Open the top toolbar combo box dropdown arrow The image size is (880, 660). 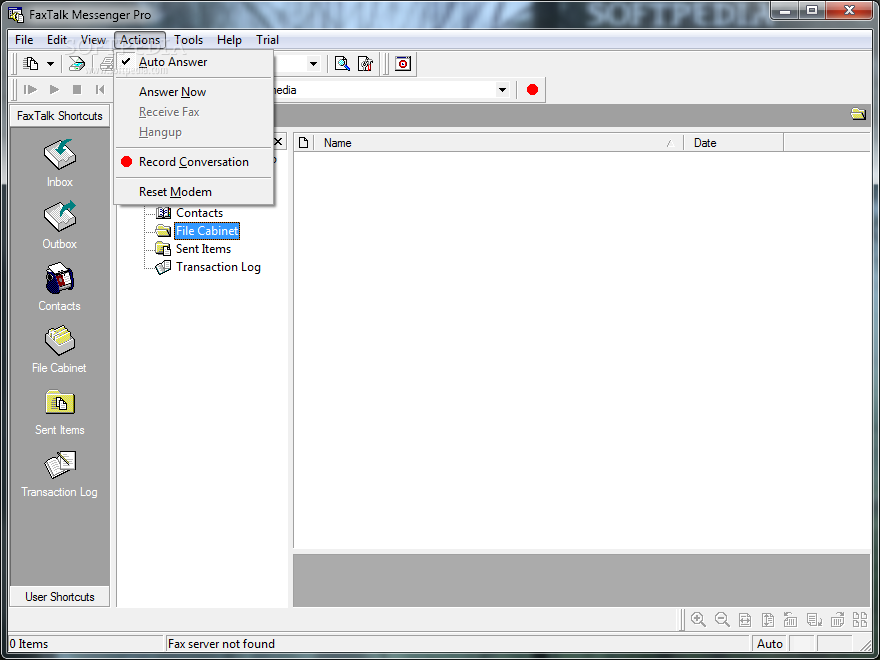tap(313, 63)
